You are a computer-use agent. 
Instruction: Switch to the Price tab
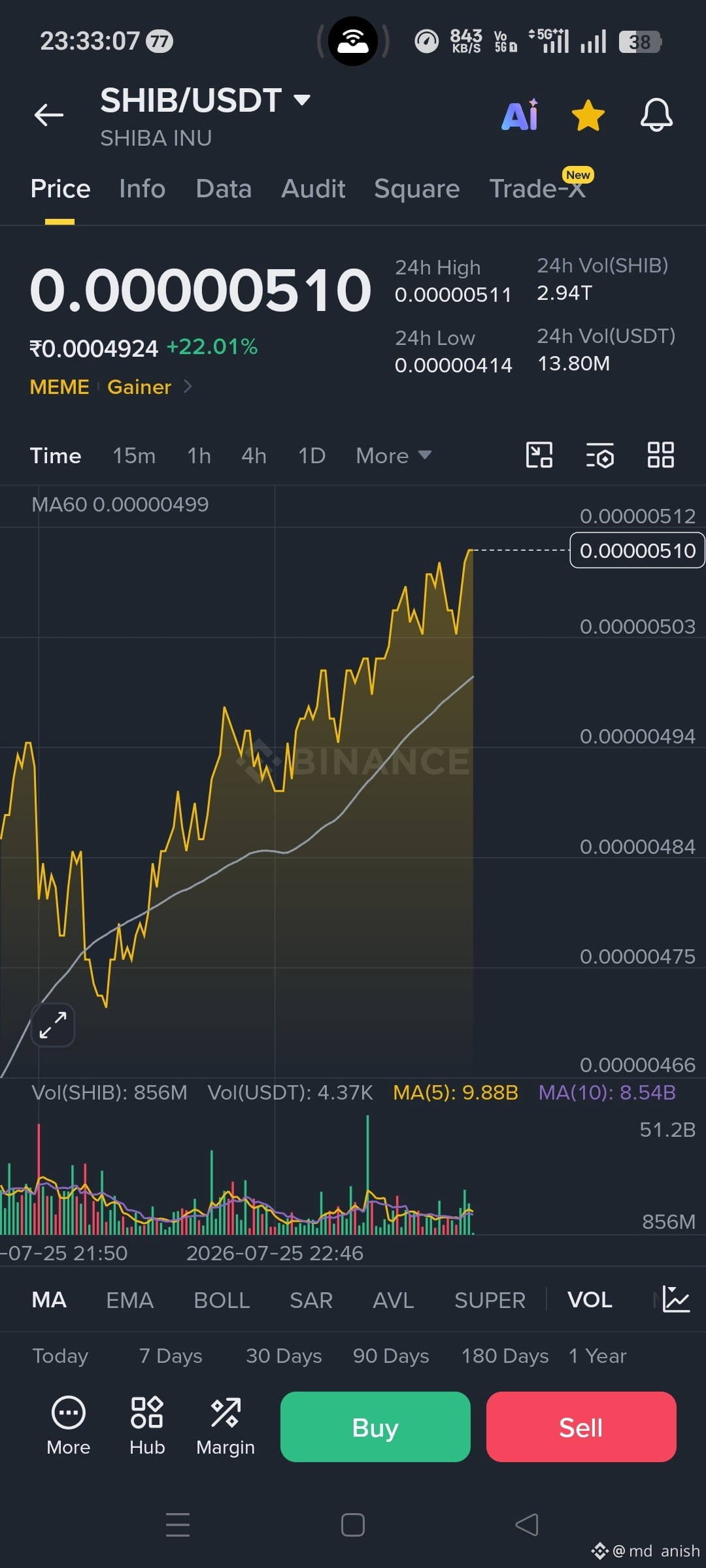(x=60, y=189)
